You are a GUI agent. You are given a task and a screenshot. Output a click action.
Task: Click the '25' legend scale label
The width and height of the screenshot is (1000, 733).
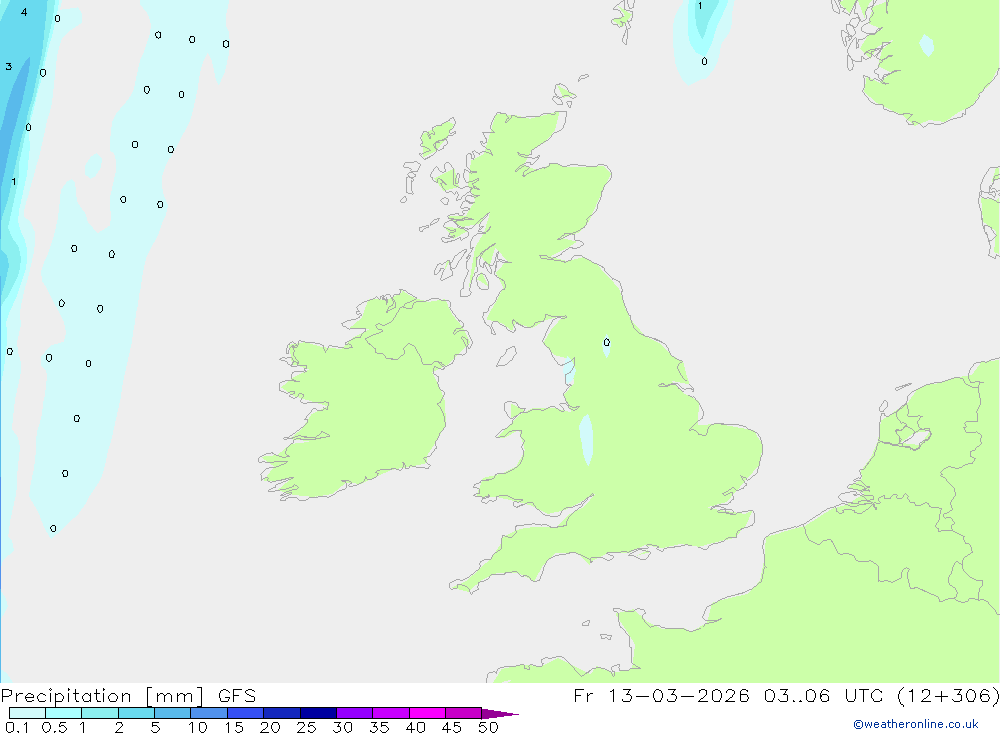(x=306, y=727)
